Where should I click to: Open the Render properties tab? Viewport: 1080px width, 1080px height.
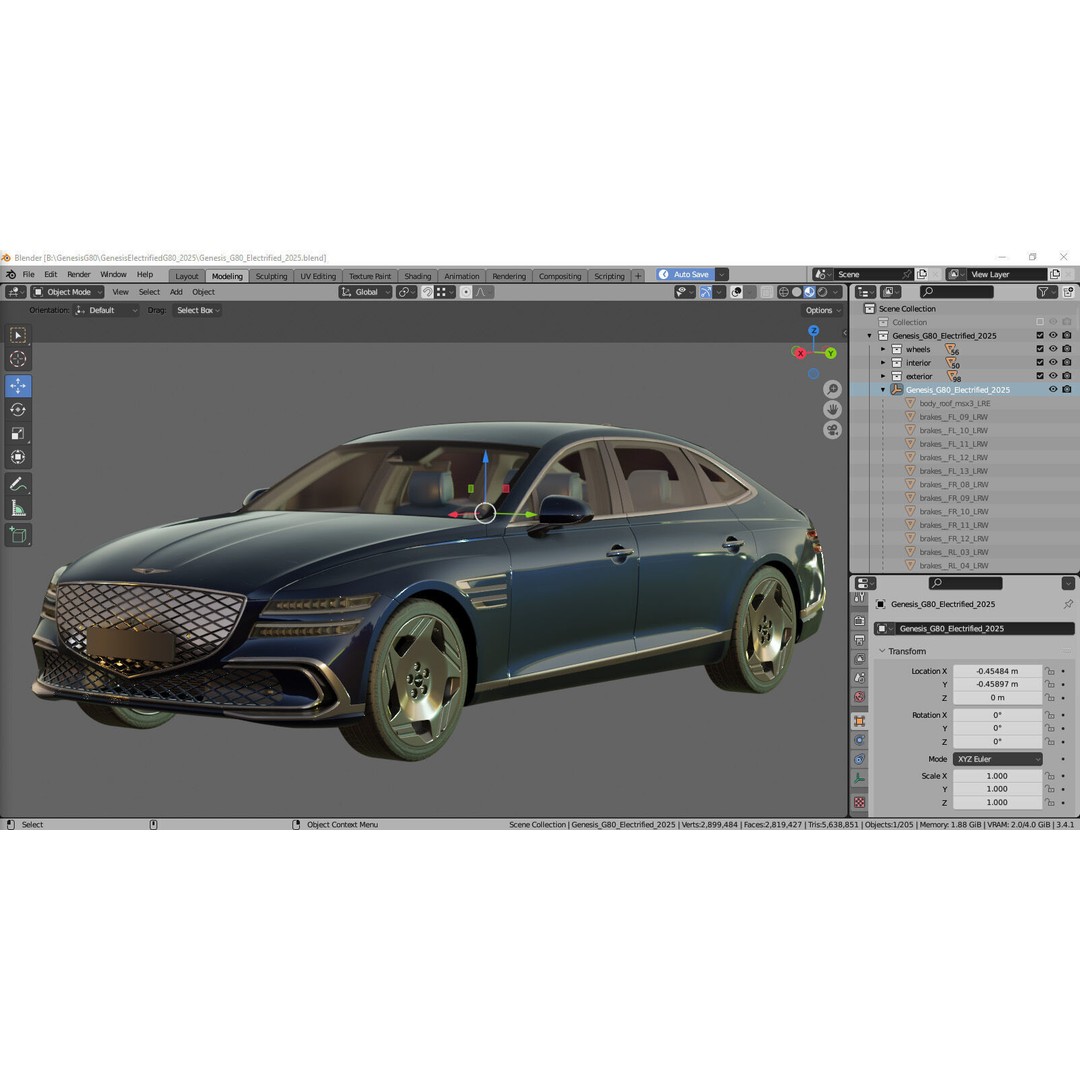860,621
